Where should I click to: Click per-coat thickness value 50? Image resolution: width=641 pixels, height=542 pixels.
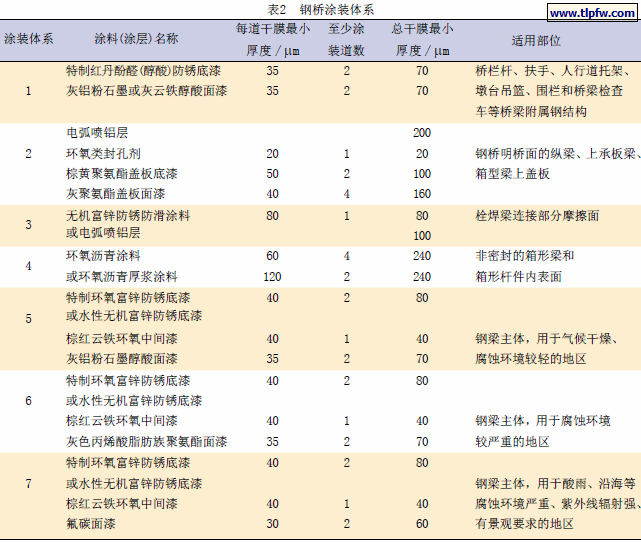(272, 174)
